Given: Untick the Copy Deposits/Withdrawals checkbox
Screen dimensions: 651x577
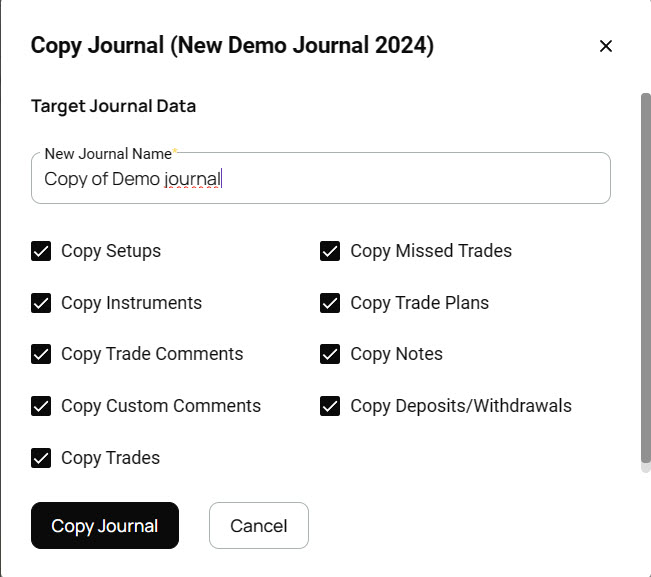Looking at the screenshot, I should point(330,406).
